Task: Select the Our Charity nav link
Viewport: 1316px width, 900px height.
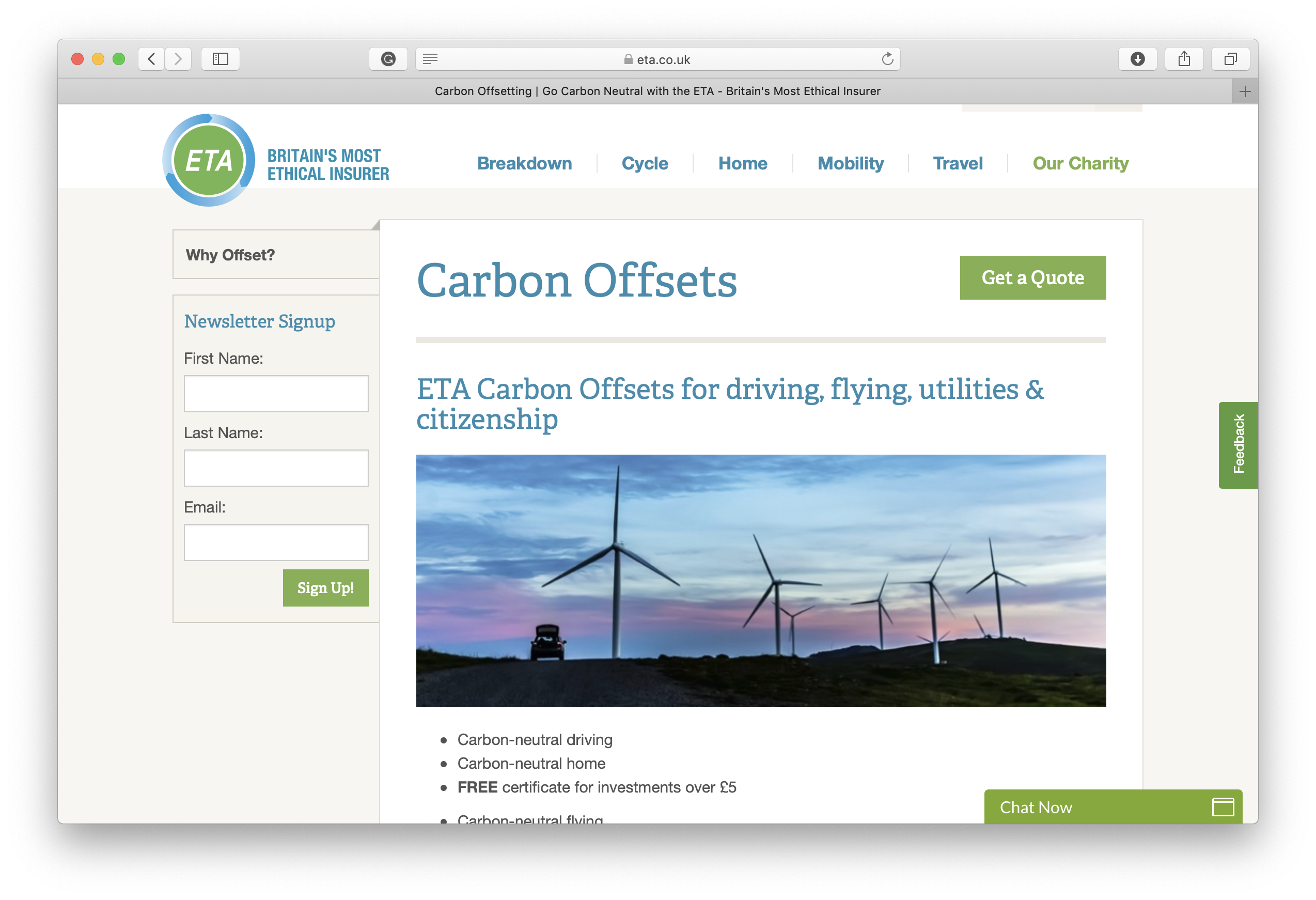Action: pos(1080,164)
